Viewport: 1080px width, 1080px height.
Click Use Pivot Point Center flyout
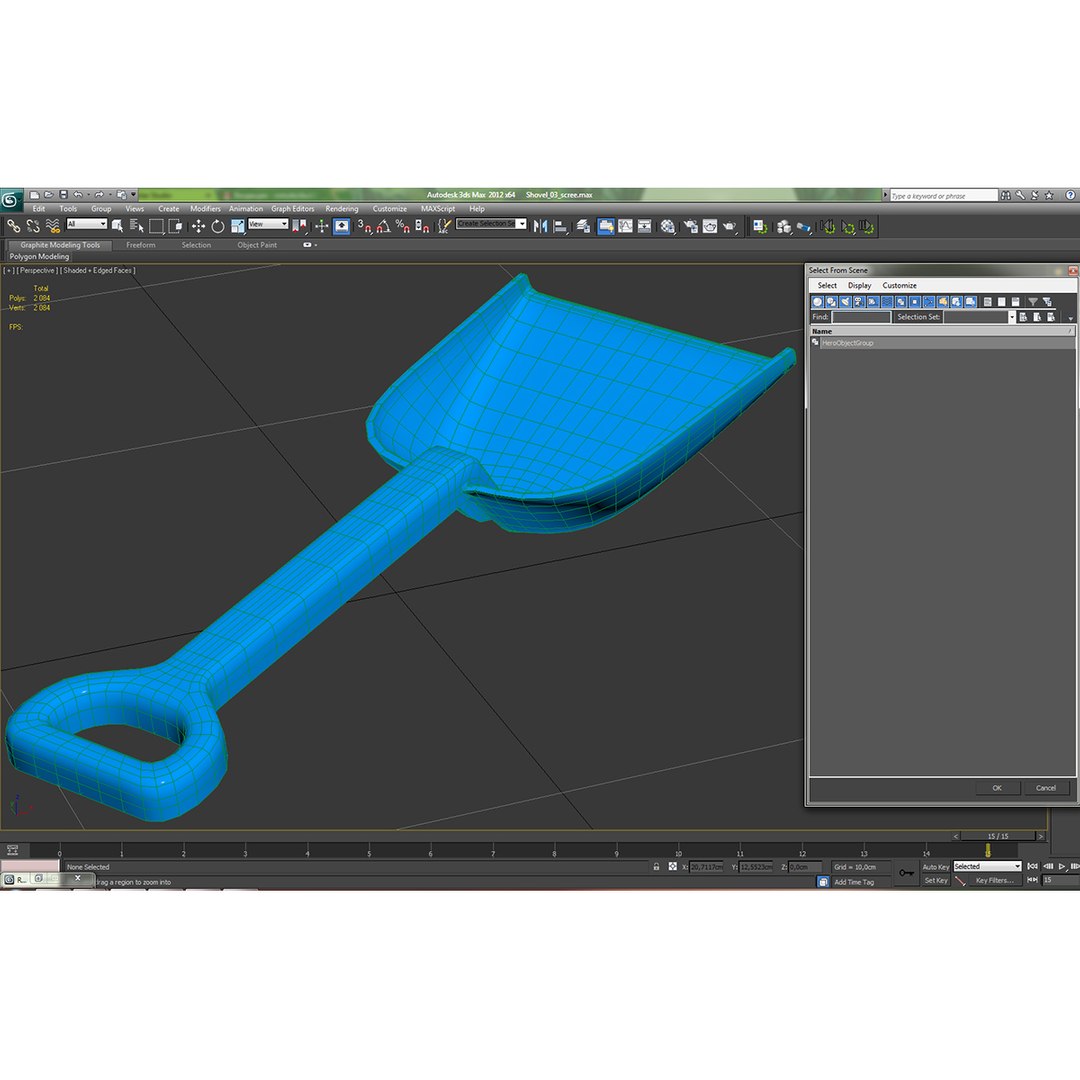click(299, 226)
